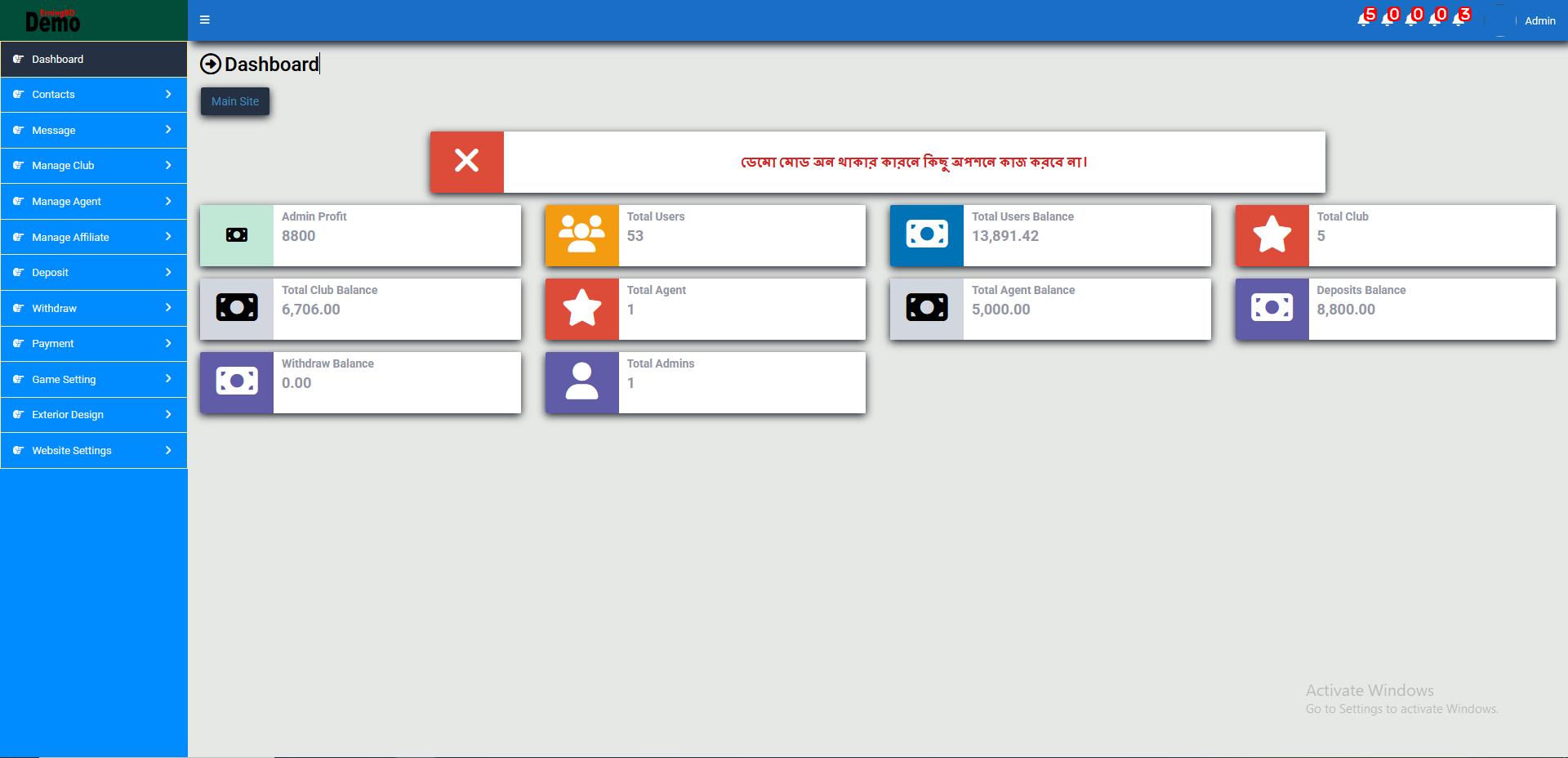Click the Total Users group icon
This screenshot has width=1568, height=758.
click(581, 234)
